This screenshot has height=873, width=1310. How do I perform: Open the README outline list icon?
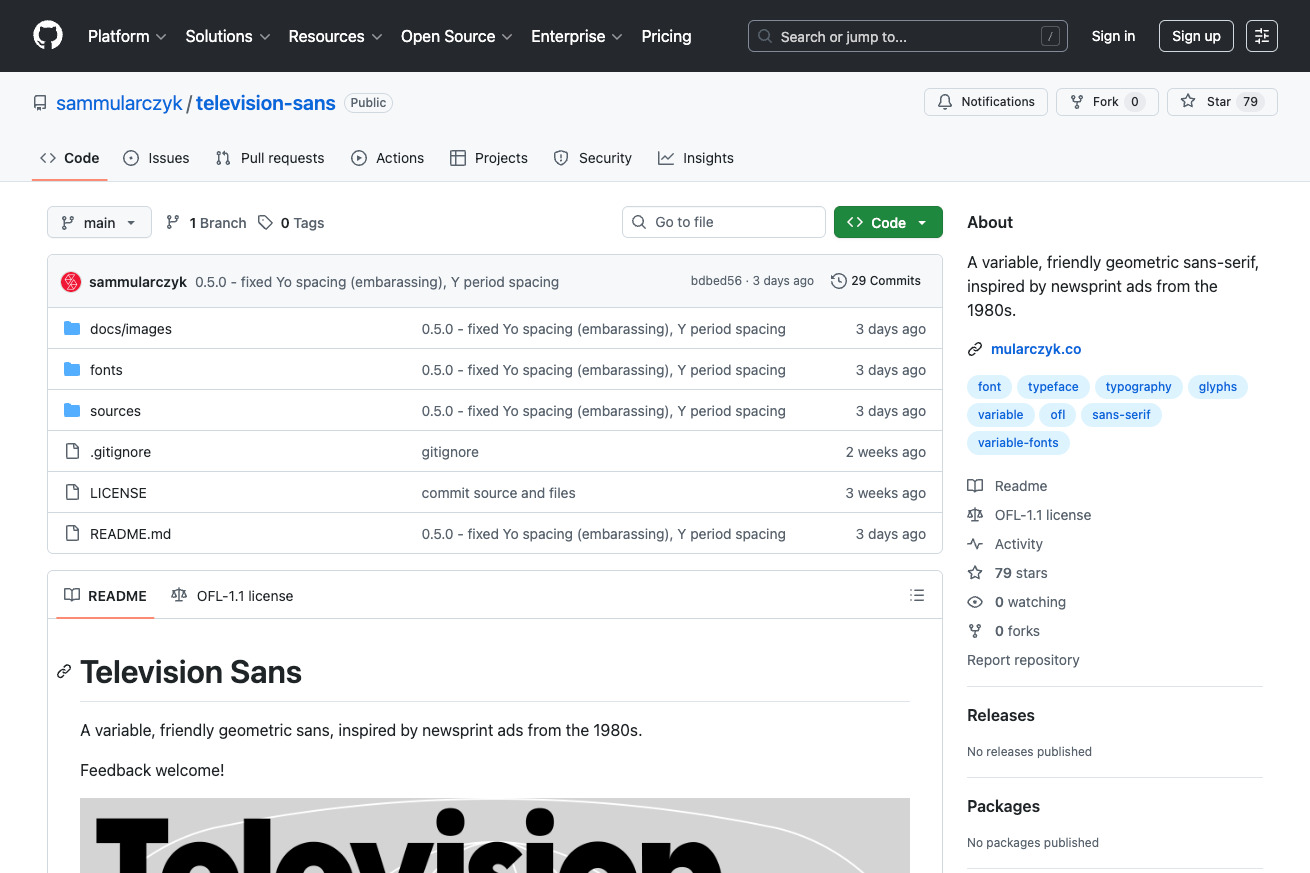[917, 596]
